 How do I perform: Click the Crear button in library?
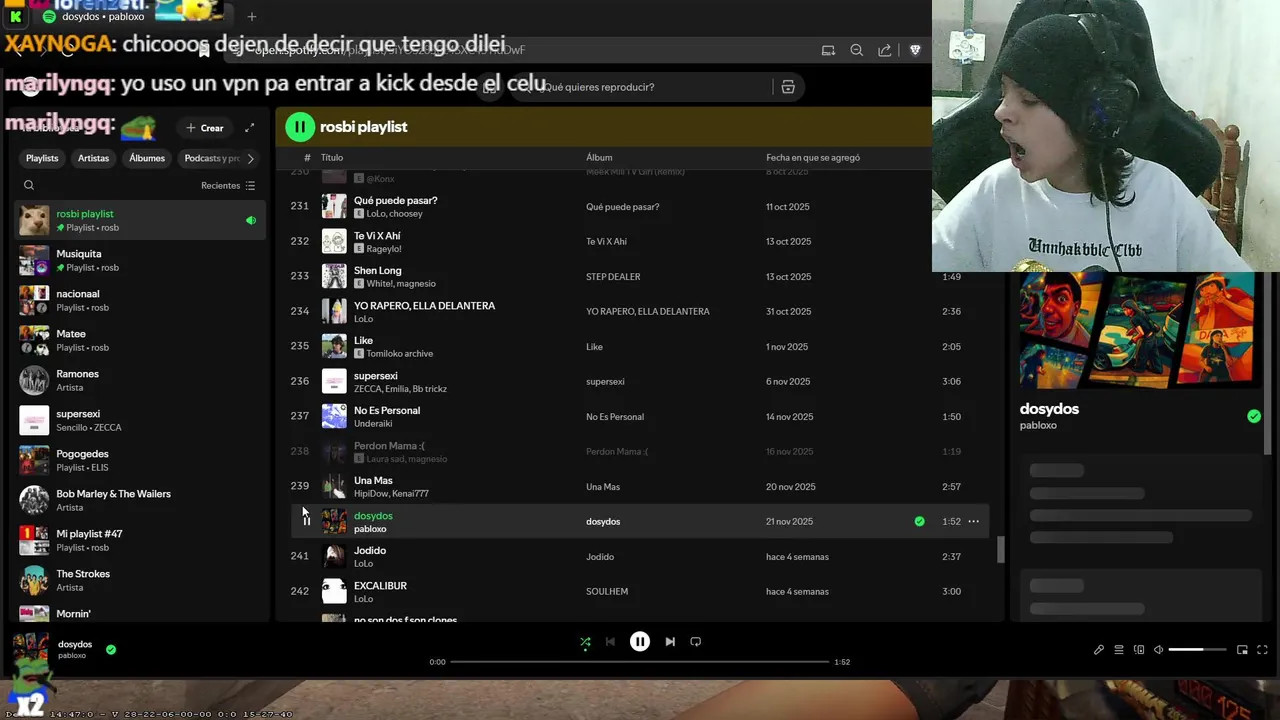coord(205,128)
